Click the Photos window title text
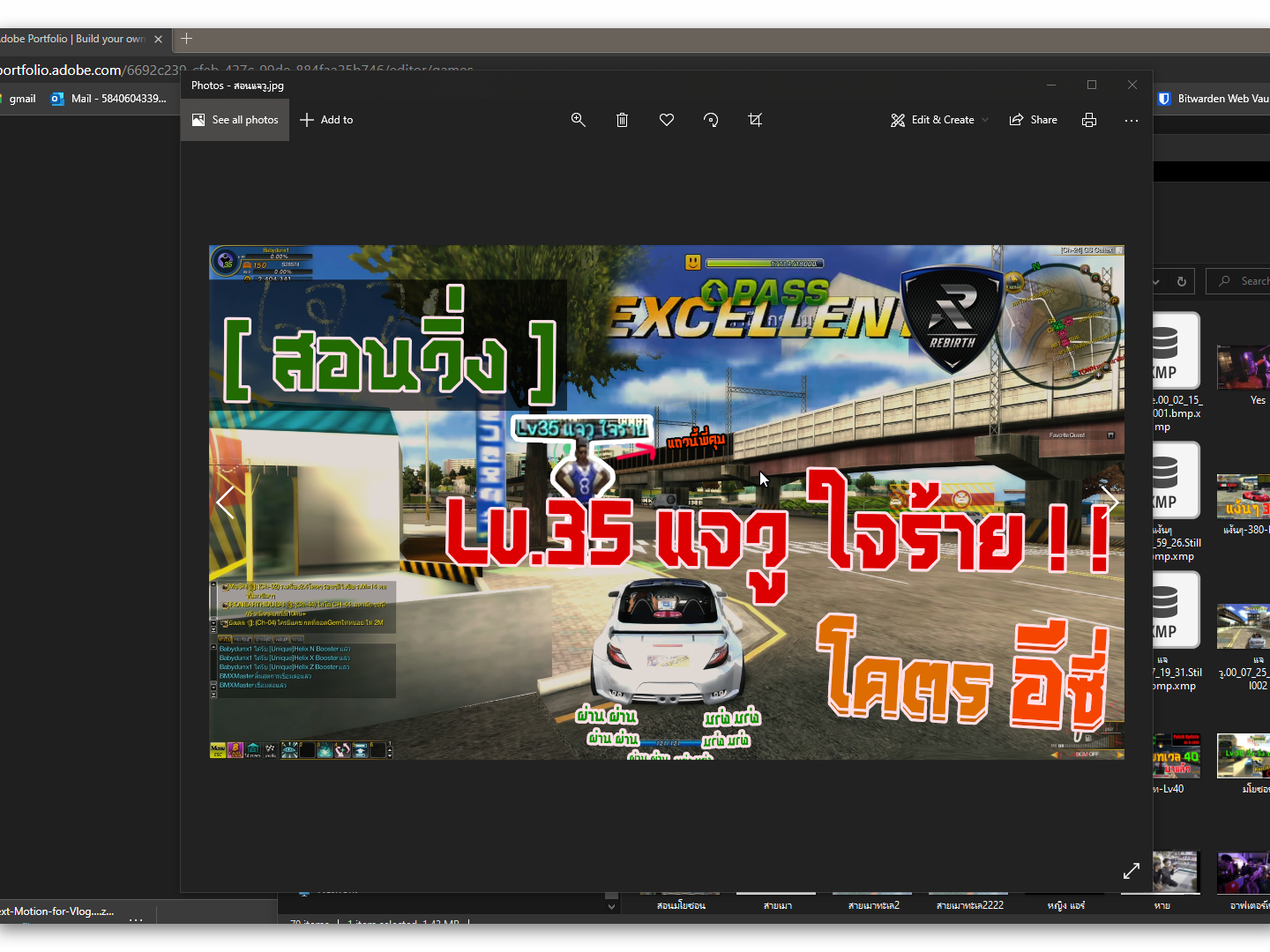This screenshot has height=952, width=1270. coord(237,86)
